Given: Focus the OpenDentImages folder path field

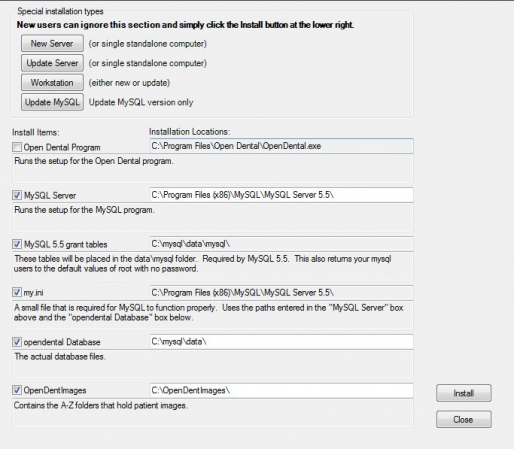Looking at the screenshot, I should (281, 390).
